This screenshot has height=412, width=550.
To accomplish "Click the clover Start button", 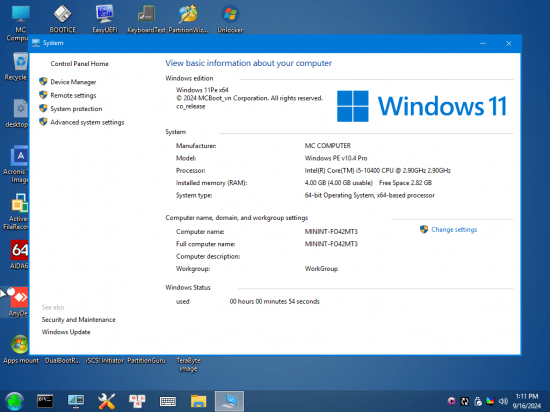I will (14, 401).
